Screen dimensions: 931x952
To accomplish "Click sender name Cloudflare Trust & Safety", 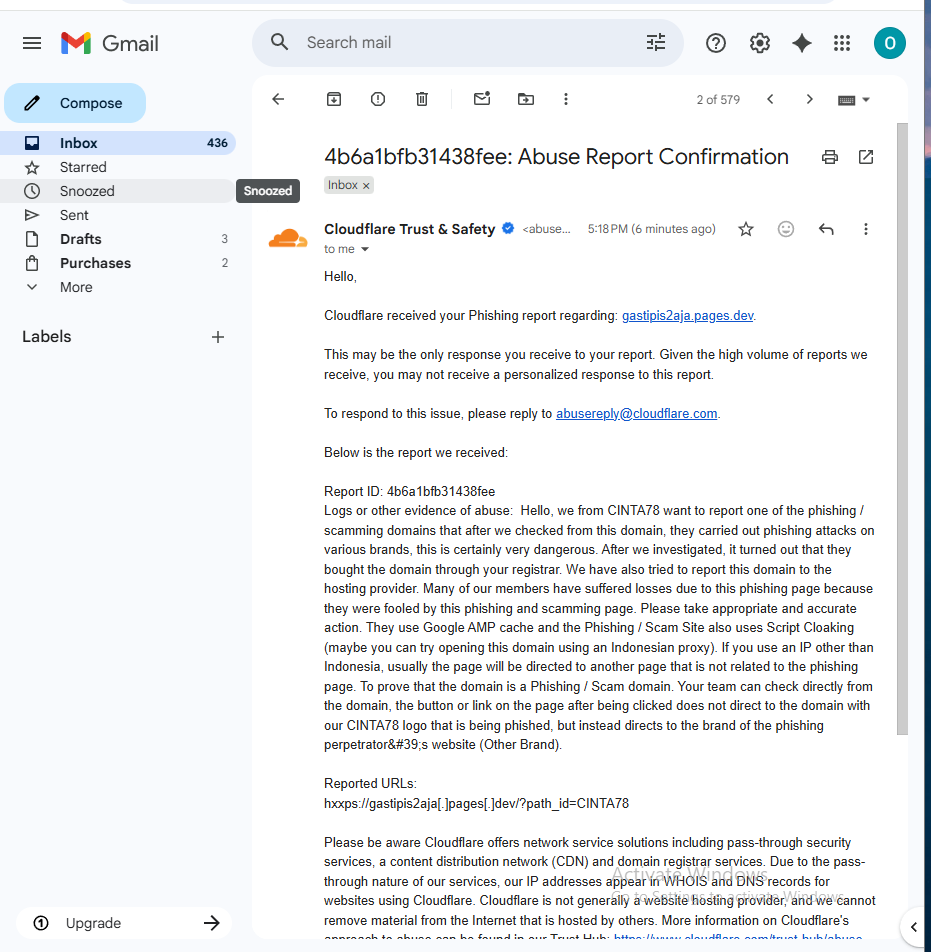I will (x=409, y=229).
